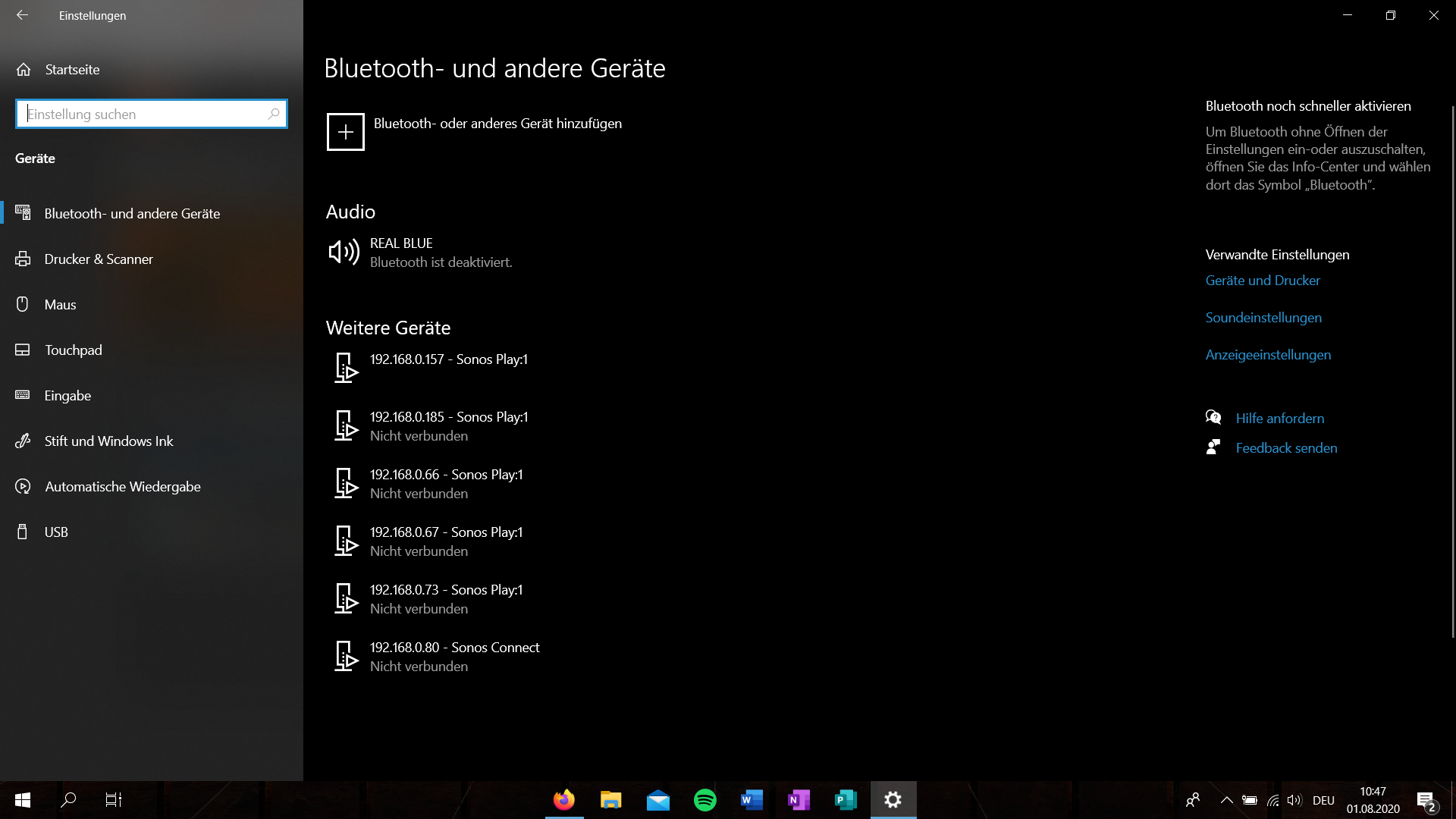This screenshot has height=819, width=1456.
Task: Open Firefox from the taskbar
Action: tap(564, 799)
